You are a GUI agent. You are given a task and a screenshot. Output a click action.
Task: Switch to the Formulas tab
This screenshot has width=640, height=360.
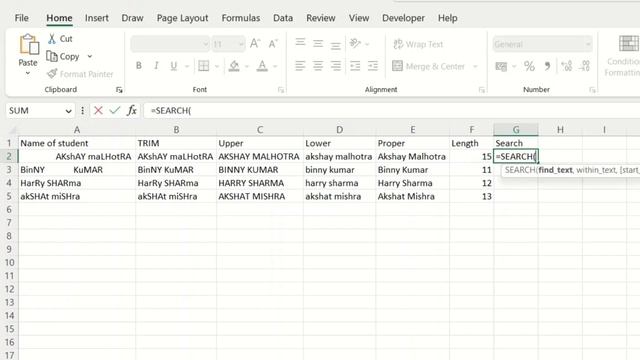click(x=241, y=18)
